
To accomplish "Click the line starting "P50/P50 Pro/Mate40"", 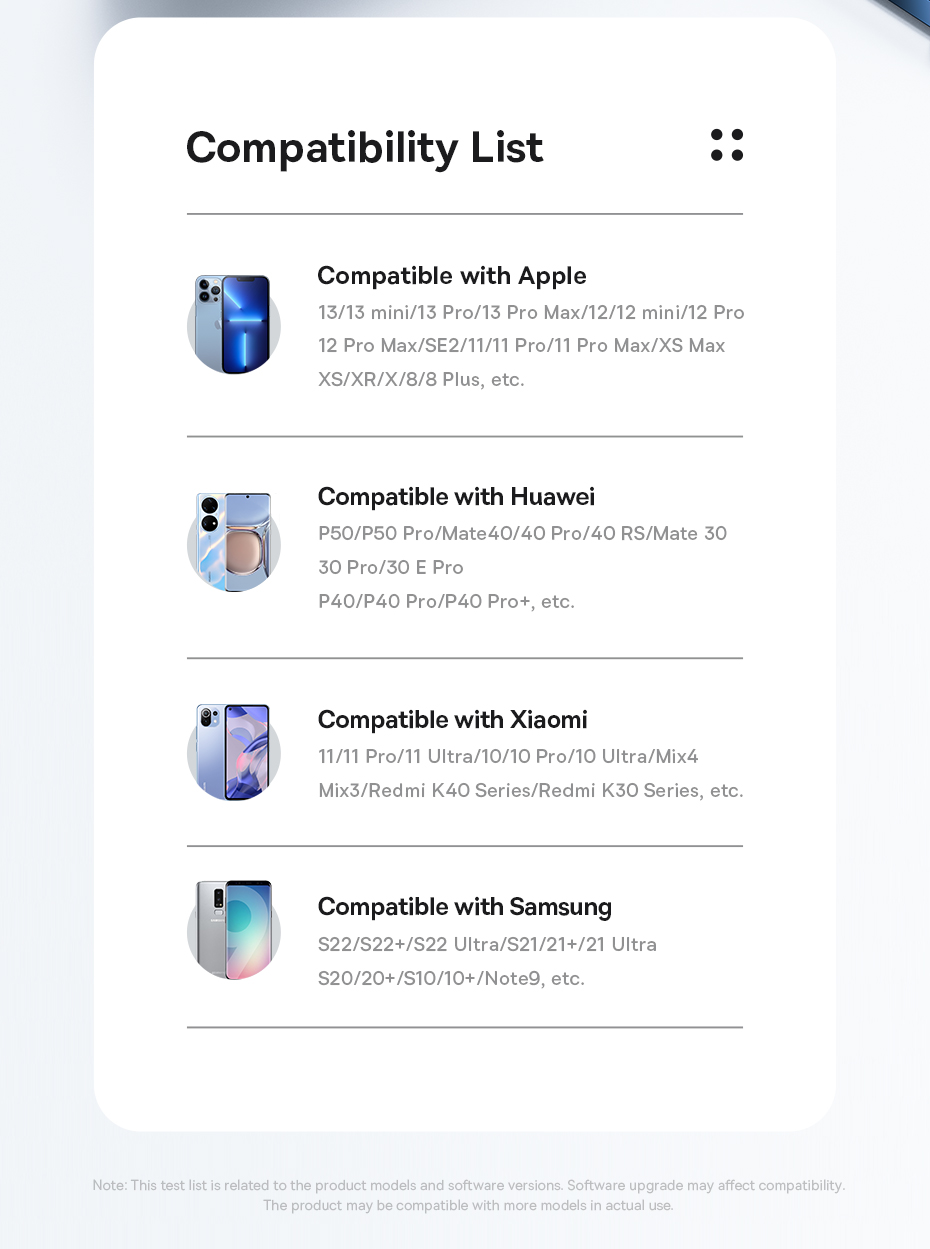I will click(x=522, y=534).
